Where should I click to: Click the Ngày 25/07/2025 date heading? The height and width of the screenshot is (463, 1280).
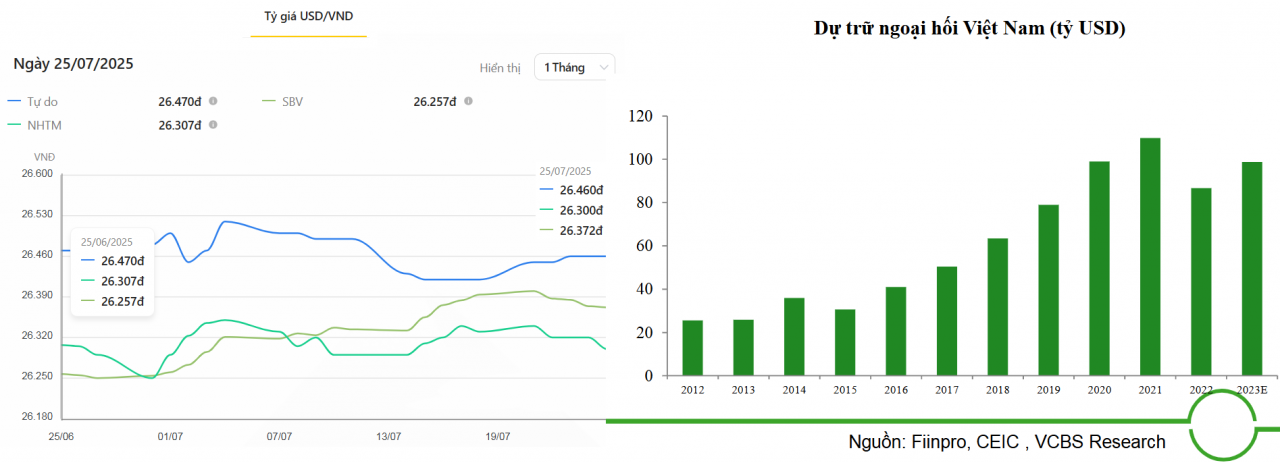[73, 64]
